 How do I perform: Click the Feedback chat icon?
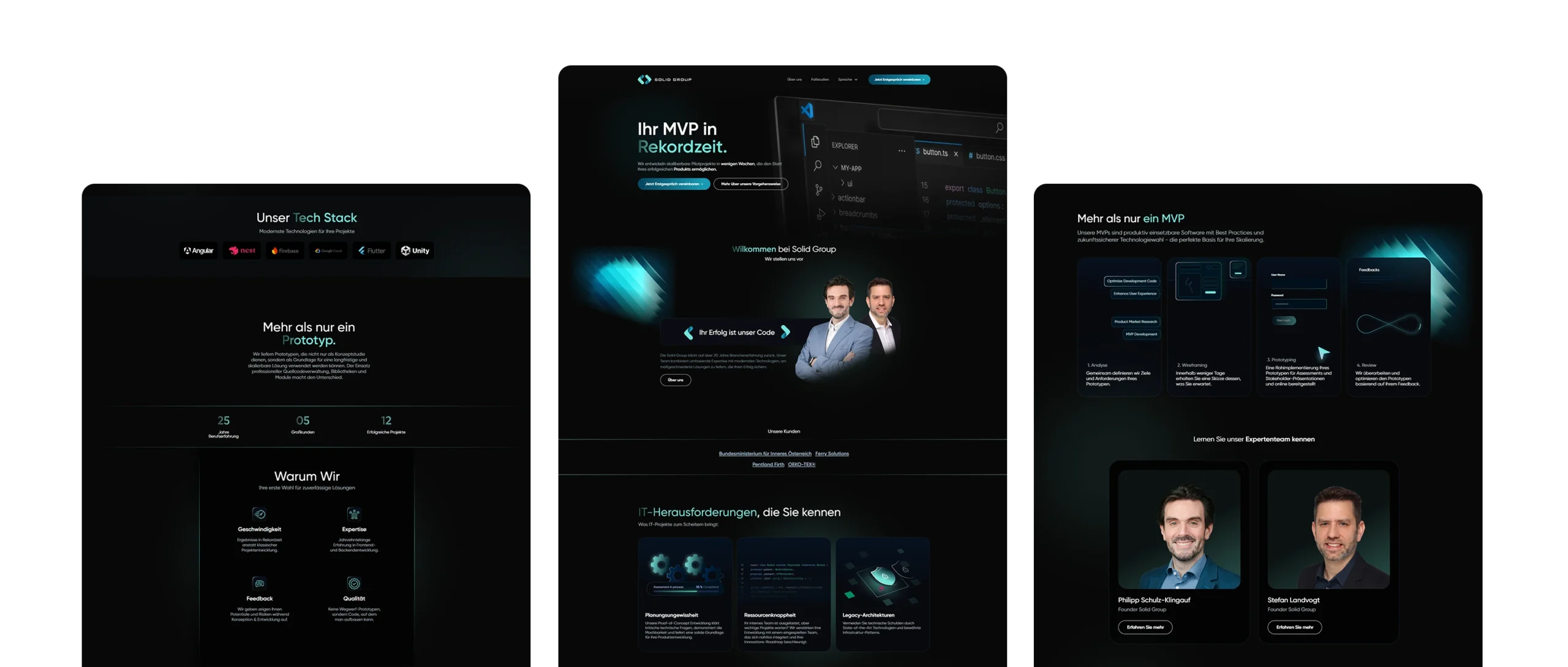[259, 583]
